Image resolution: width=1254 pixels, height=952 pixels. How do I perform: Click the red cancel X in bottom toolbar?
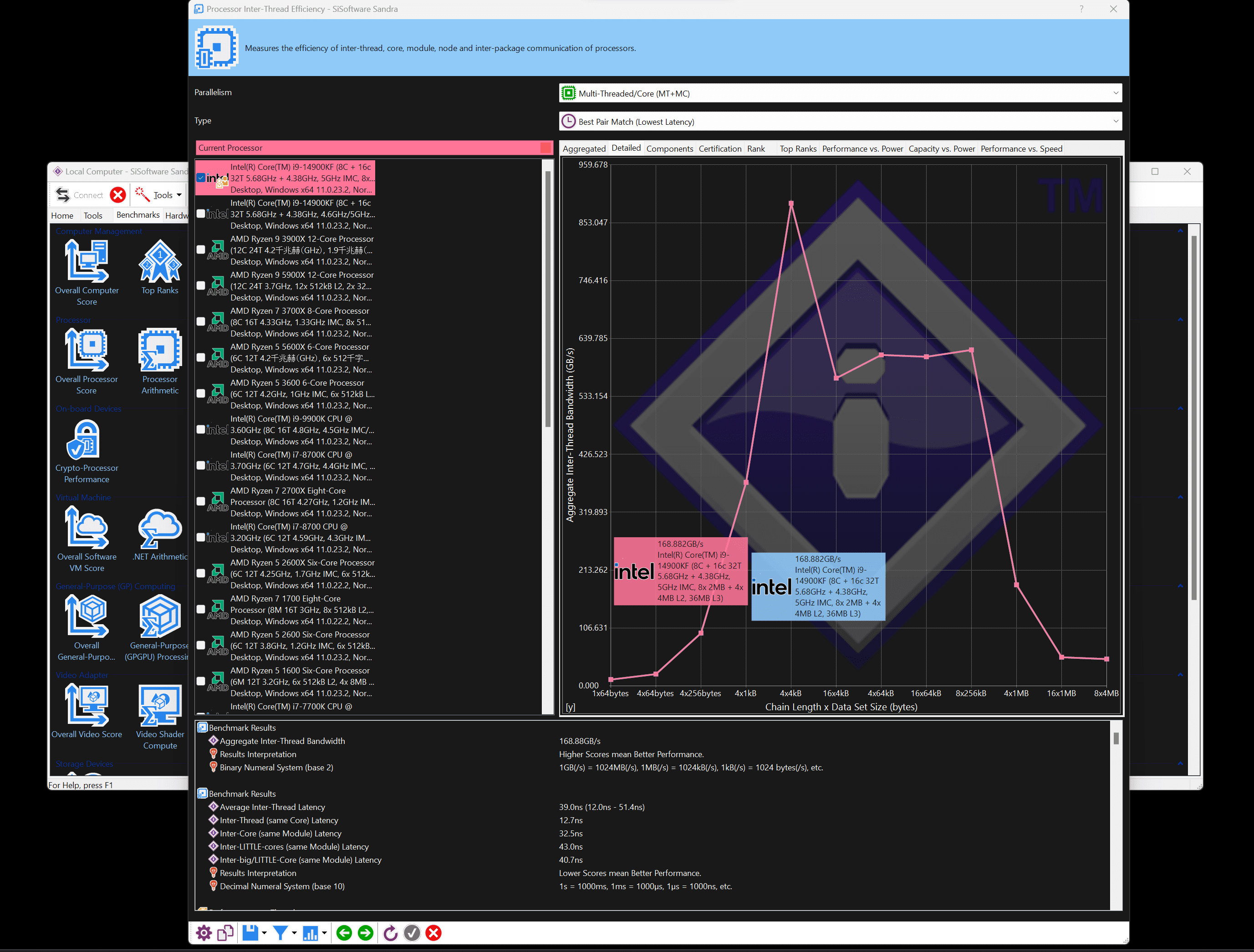(x=433, y=933)
